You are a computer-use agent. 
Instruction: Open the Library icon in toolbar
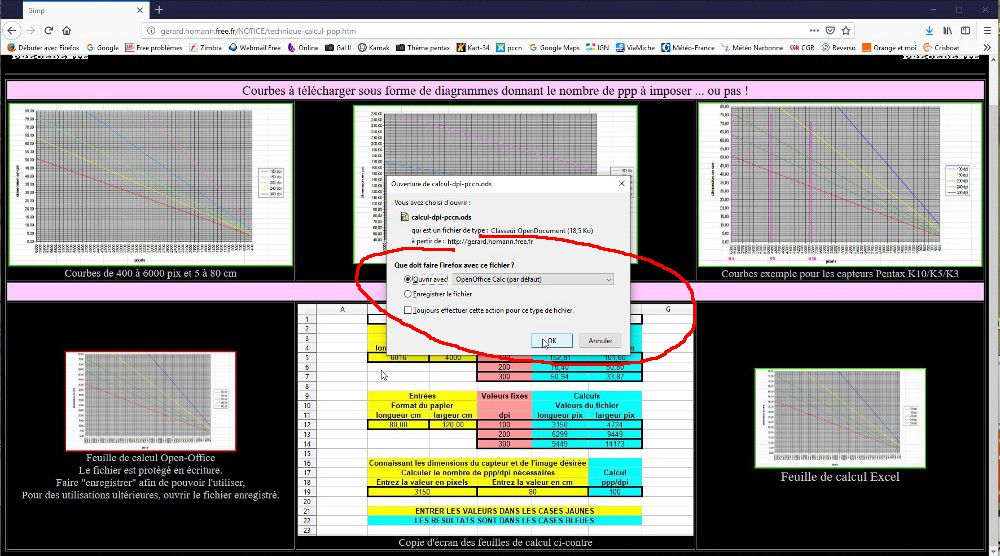[948, 31]
